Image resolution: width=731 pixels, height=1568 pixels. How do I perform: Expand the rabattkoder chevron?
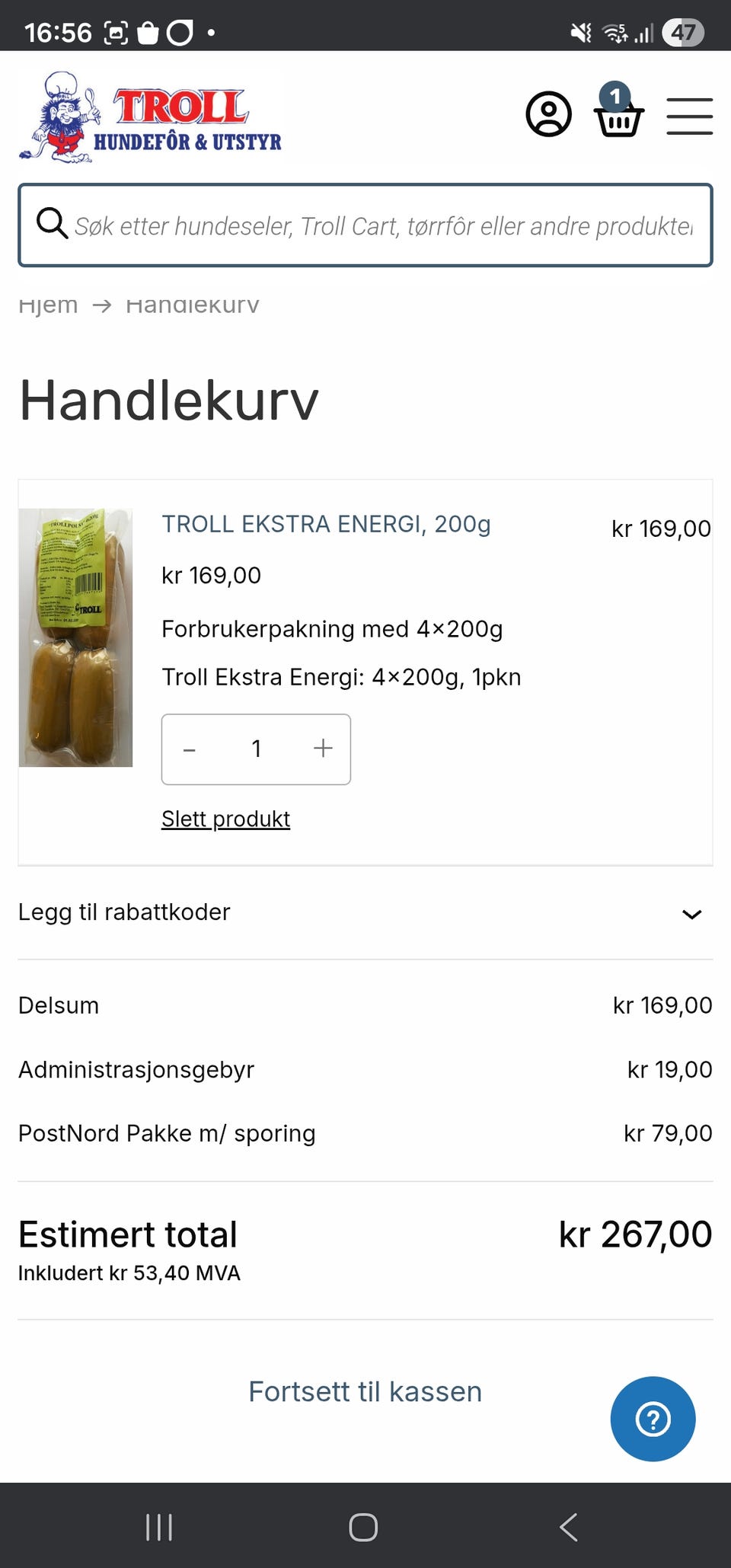click(x=691, y=914)
